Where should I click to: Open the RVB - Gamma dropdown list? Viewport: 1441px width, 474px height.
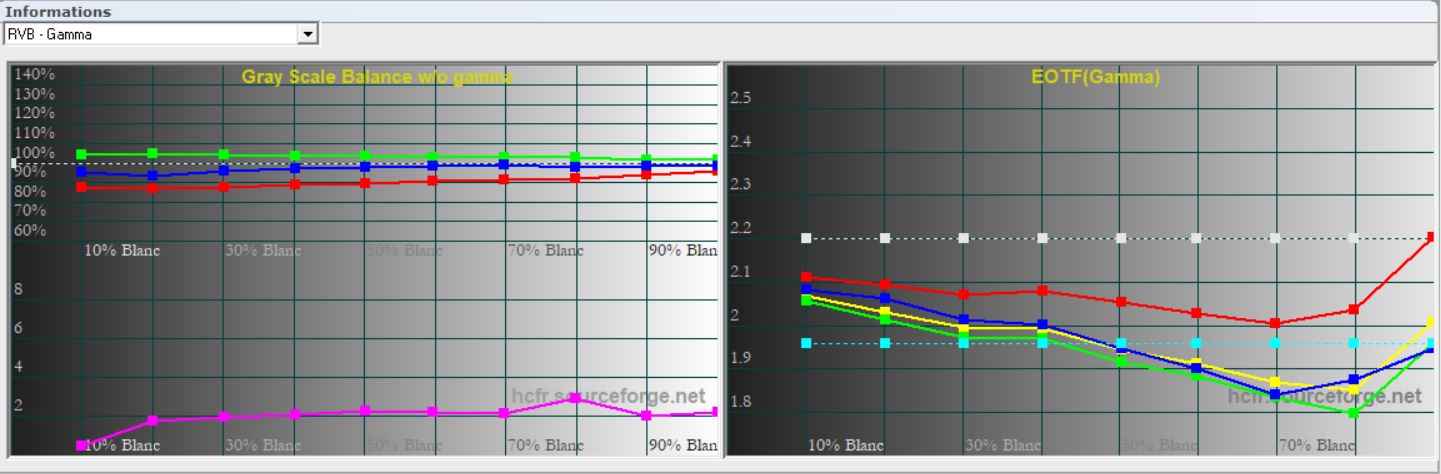tap(308, 34)
